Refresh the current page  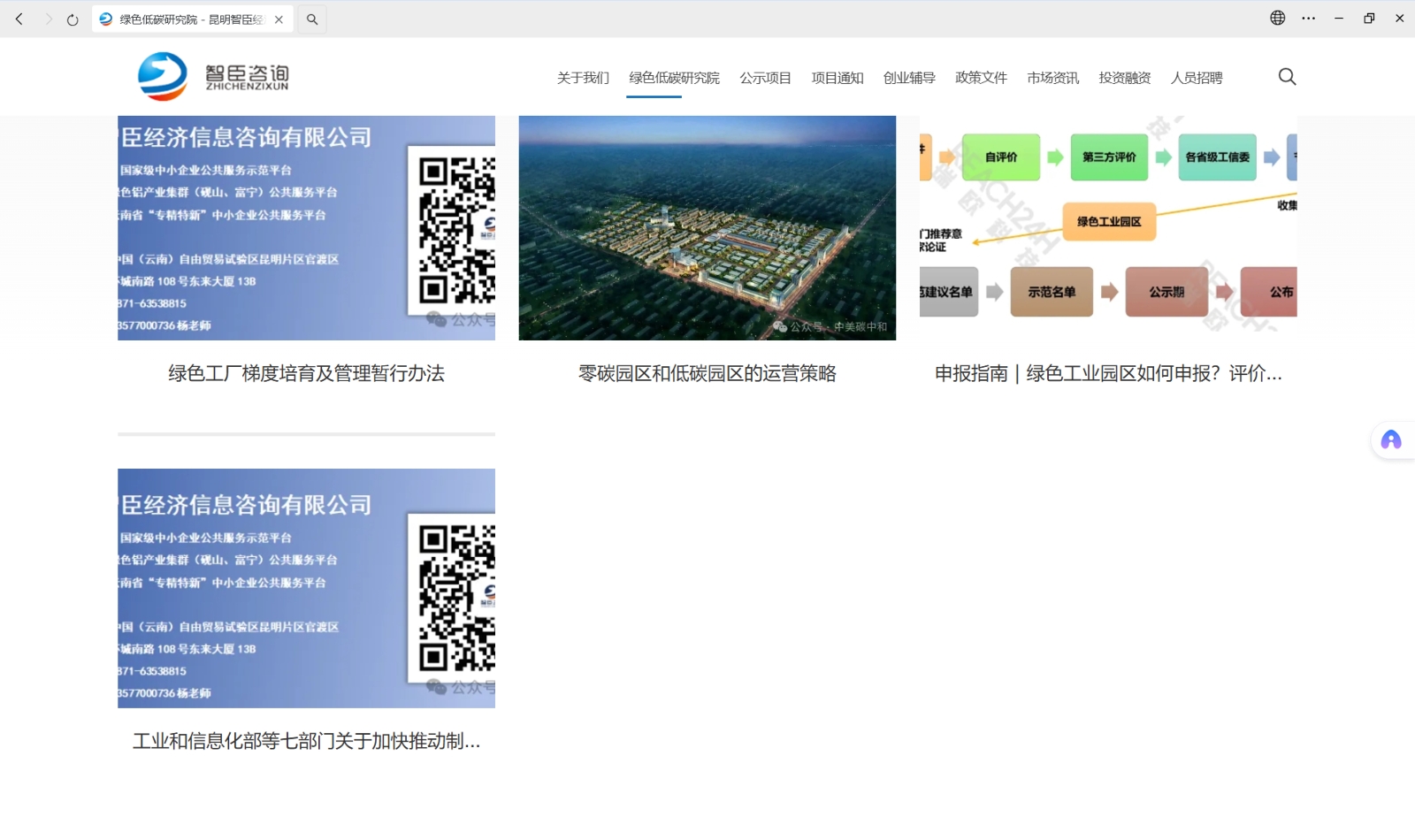pos(72,19)
